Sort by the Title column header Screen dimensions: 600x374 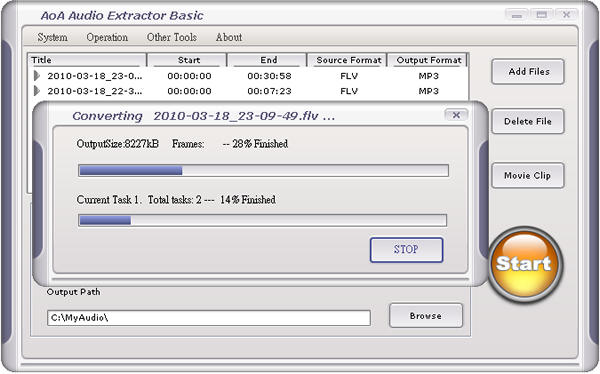(87, 60)
